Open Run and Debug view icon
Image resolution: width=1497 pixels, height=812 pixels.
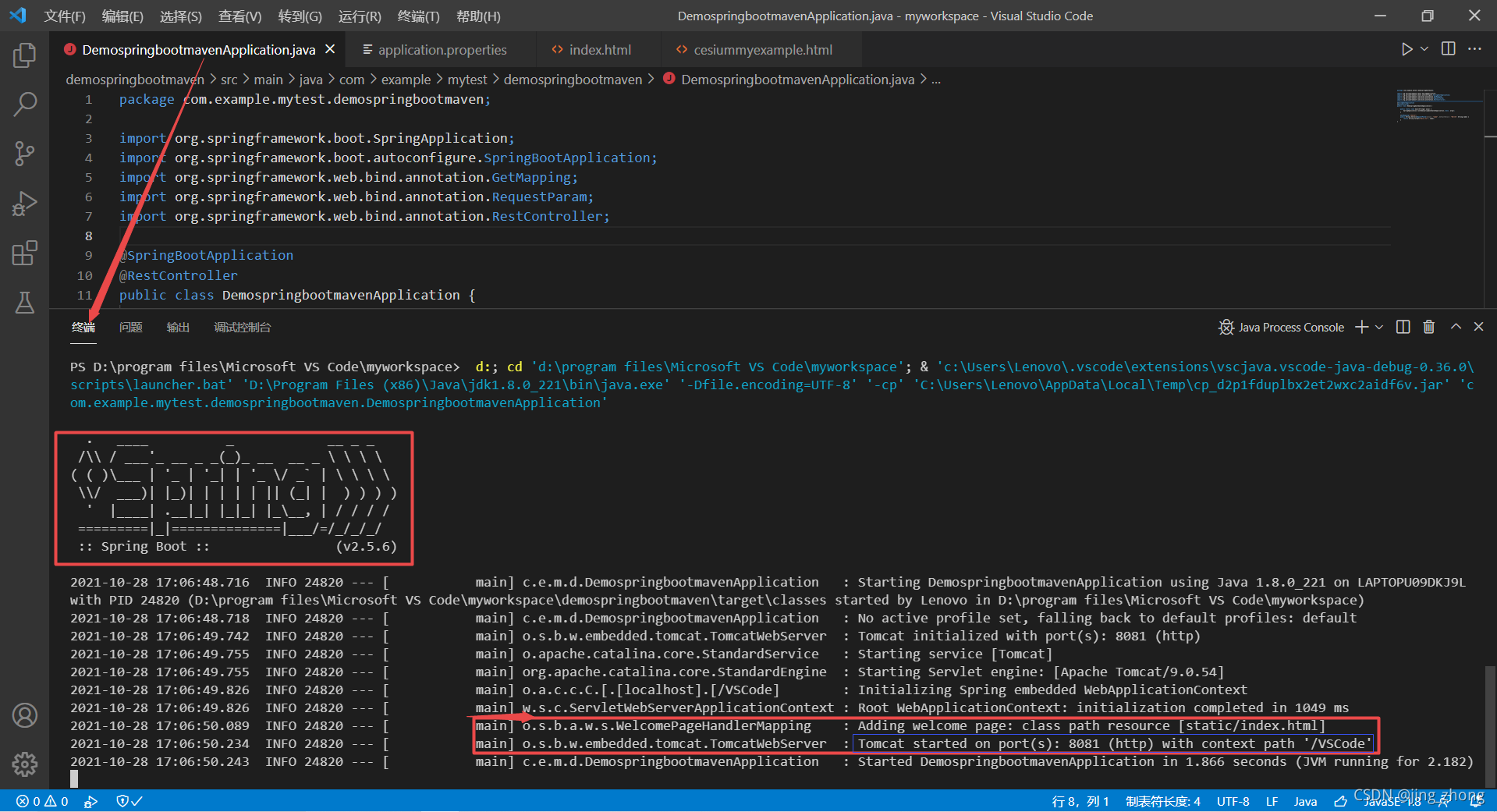point(25,204)
